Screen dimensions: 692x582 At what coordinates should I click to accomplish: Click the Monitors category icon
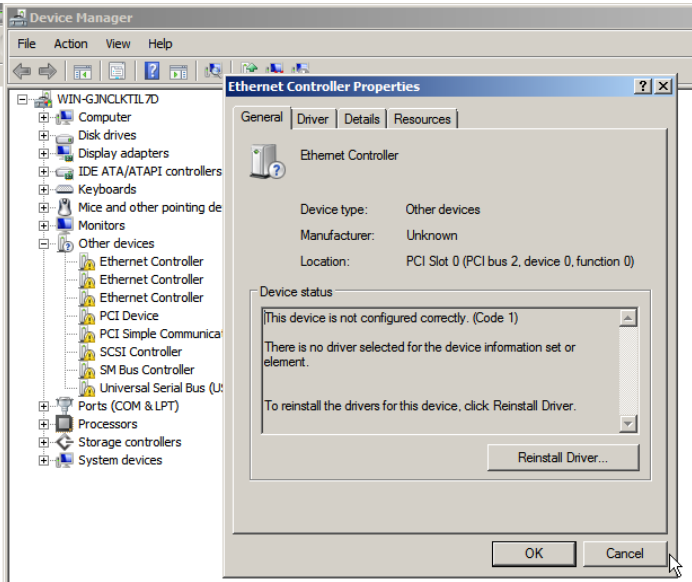point(64,225)
